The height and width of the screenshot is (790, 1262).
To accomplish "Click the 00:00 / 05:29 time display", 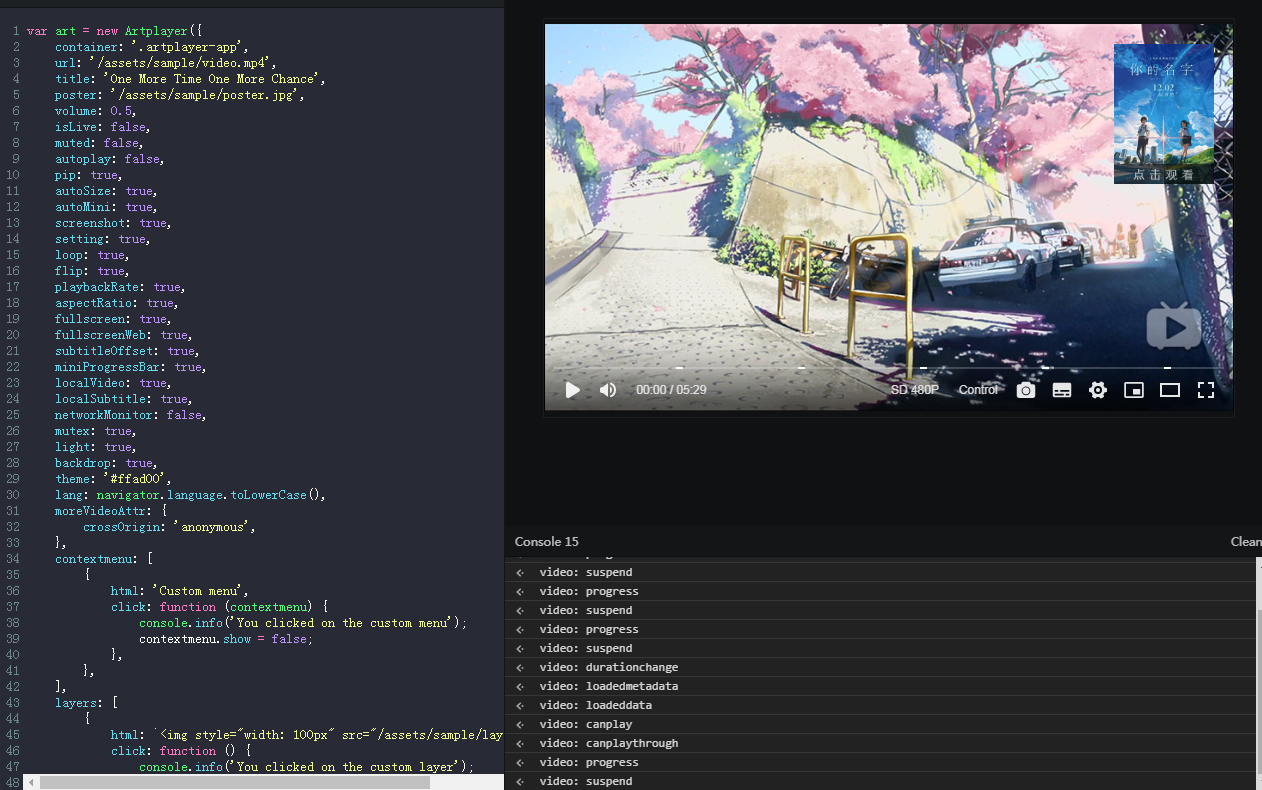I will (671, 390).
